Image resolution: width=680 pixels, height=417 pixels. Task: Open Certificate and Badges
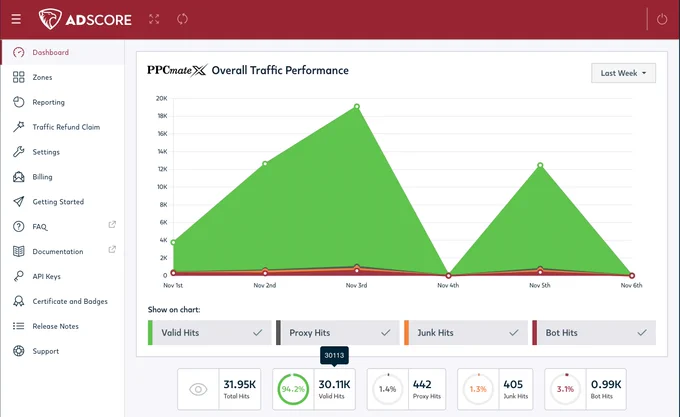(62, 301)
